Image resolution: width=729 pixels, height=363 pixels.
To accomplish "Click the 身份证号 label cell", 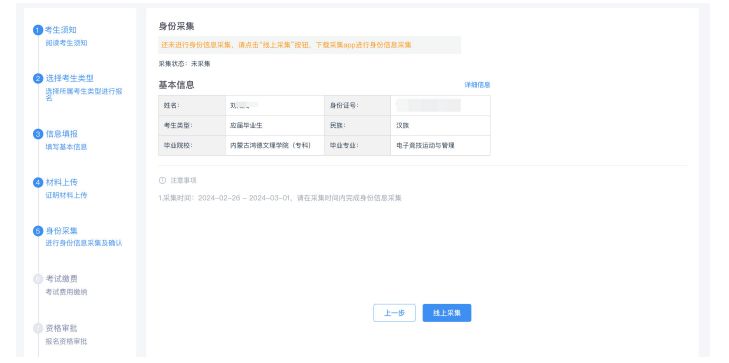I will tap(358, 106).
